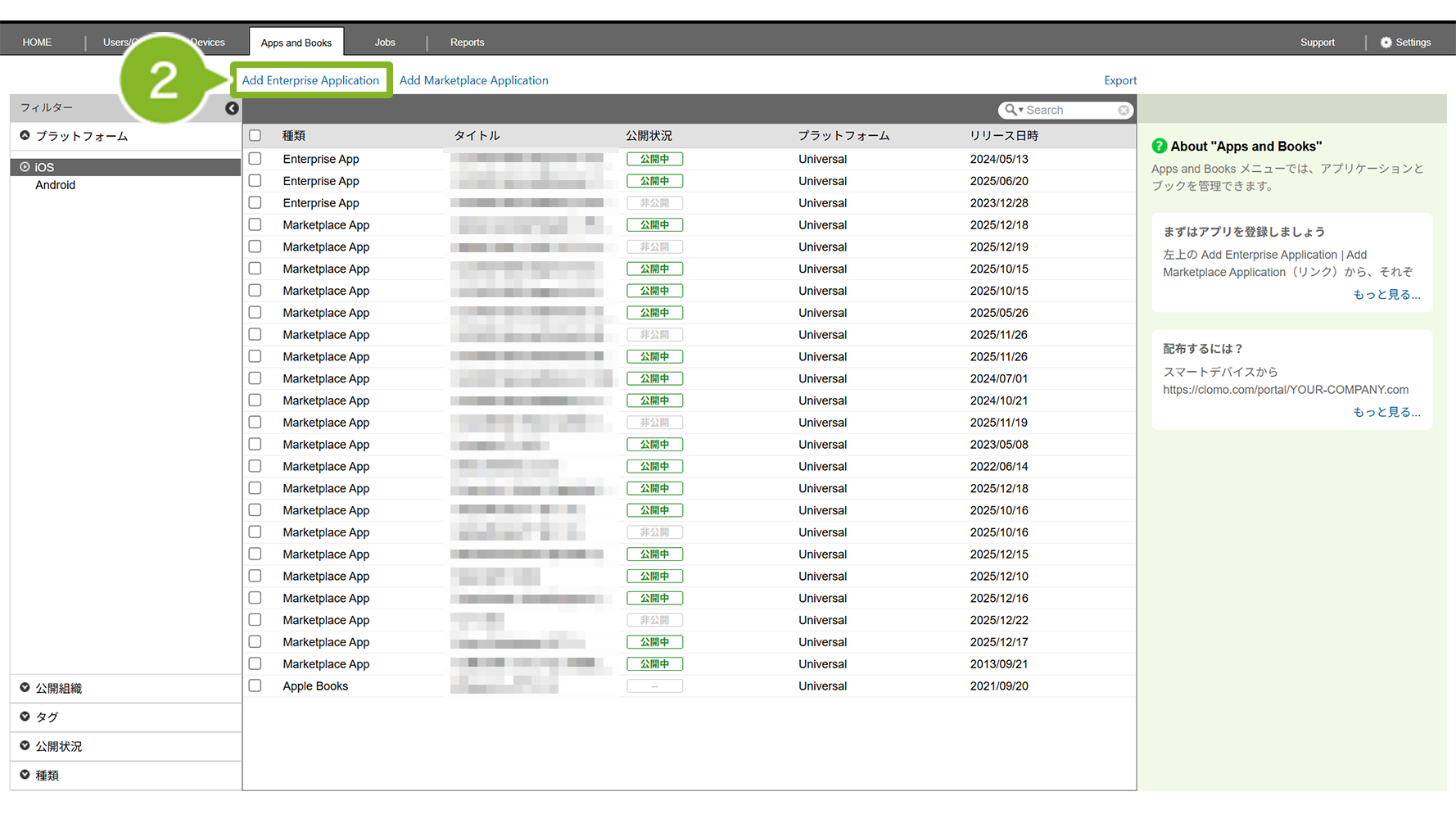Image resolution: width=1456 pixels, height=819 pixels.
Task: Collapse the filter sidebar with arrow icon
Action: pyautogui.click(x=232, y=108)
